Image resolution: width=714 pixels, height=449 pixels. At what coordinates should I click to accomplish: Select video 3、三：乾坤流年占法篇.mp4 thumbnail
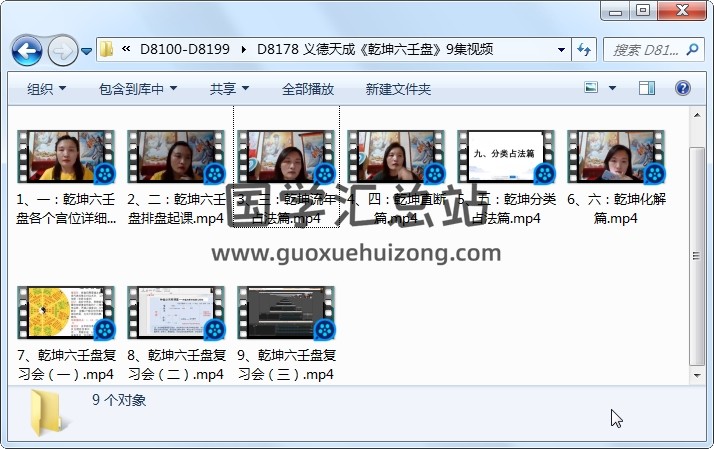pyautogui.click(x=286, y=157)
